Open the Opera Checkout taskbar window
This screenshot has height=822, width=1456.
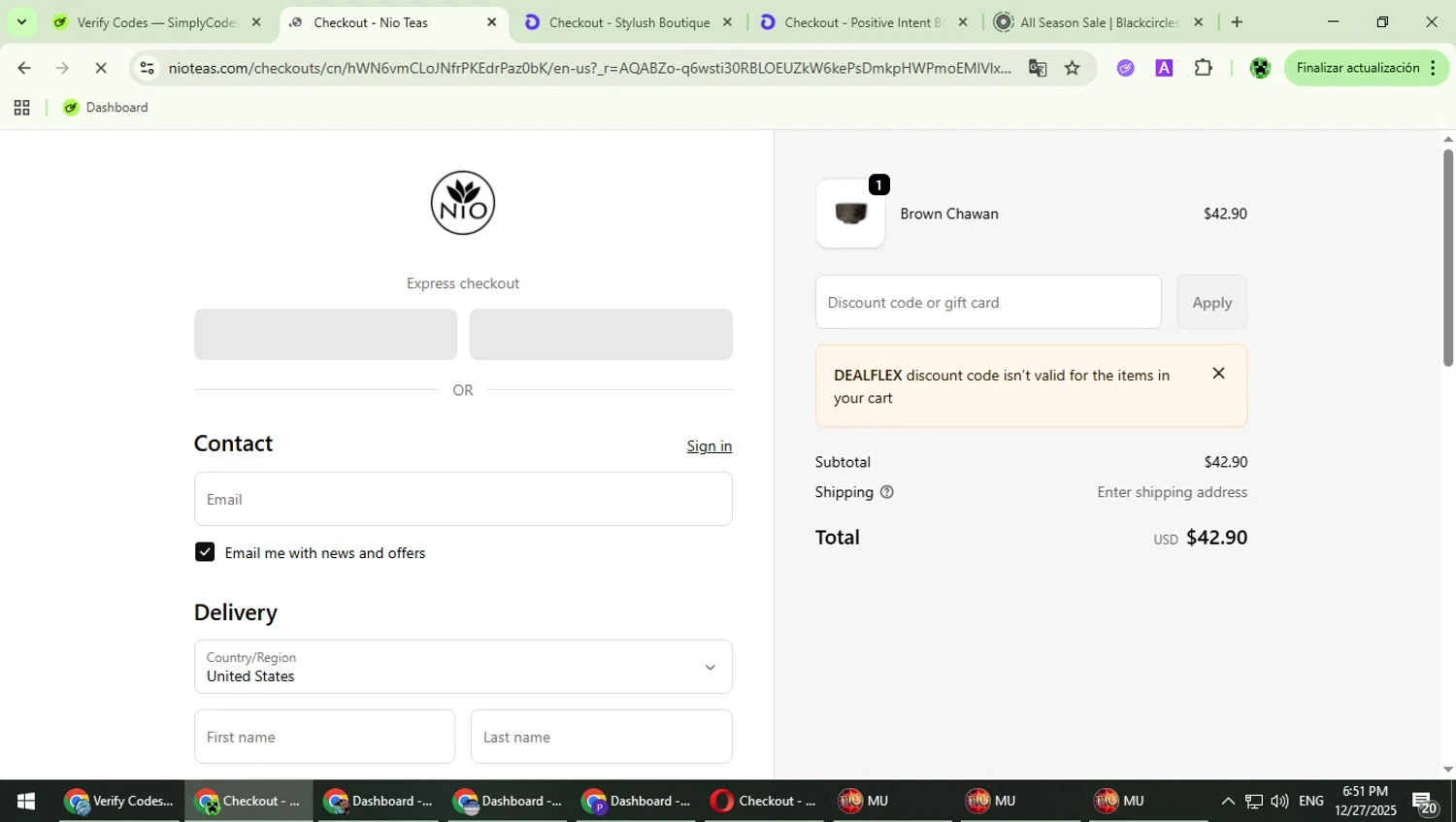[763, 801]
